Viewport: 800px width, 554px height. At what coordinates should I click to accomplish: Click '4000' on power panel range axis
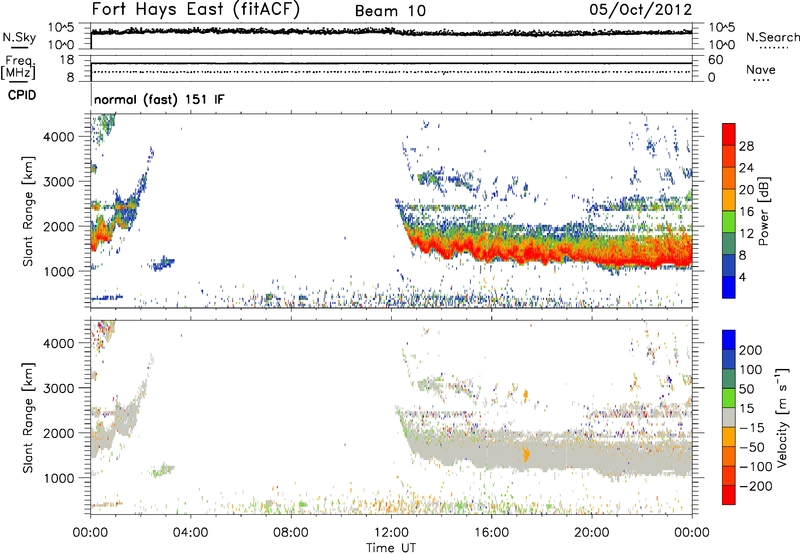point(58,137)
